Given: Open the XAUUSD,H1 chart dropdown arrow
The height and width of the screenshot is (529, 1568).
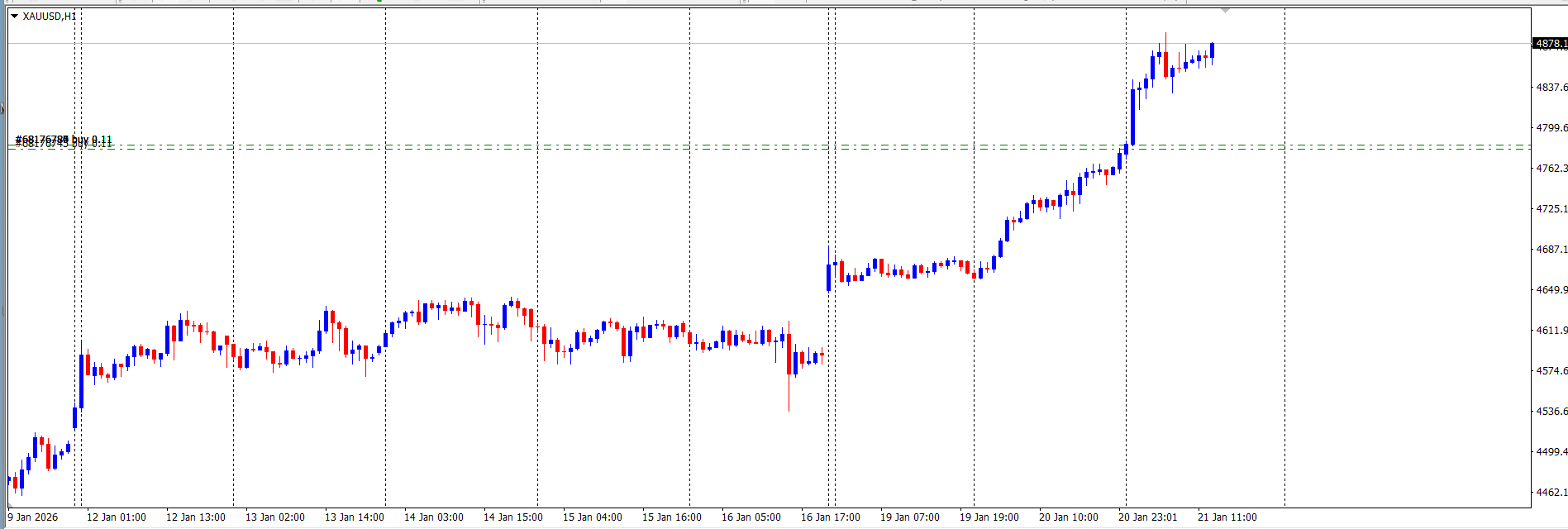Looking at the screenshot, I should tap(14, 17).
